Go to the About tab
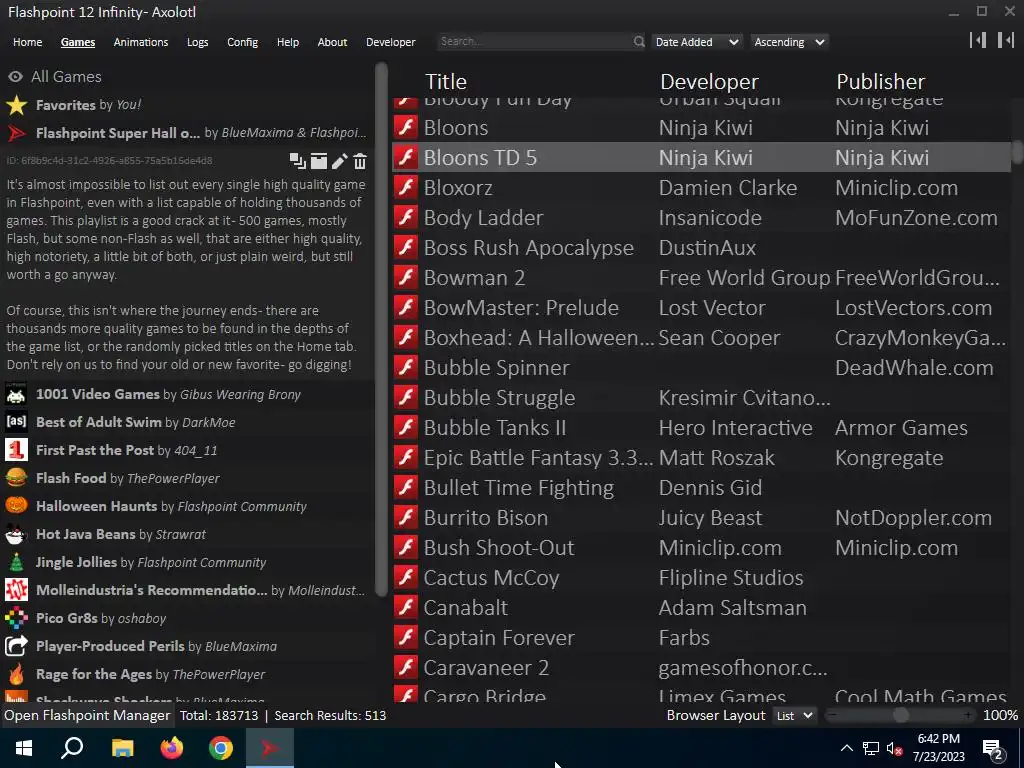 click(332, 42)
